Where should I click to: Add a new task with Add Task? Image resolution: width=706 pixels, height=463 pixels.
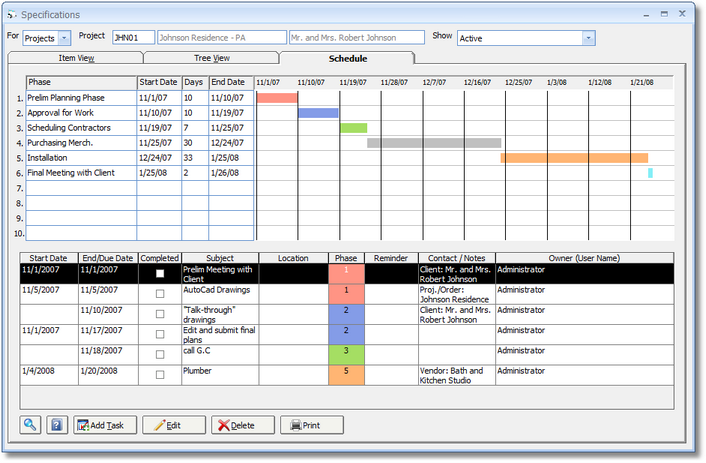105,425
